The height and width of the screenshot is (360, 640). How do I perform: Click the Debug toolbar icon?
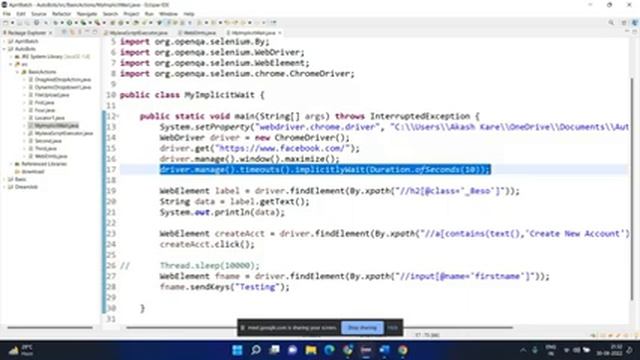point(56,23)
